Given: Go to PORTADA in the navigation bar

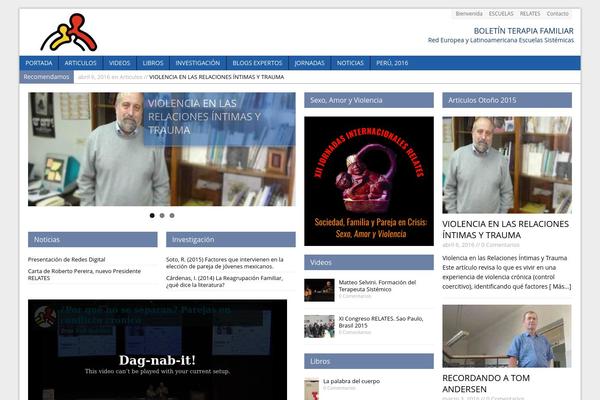Looking at the screenshot, I should 39,63.
